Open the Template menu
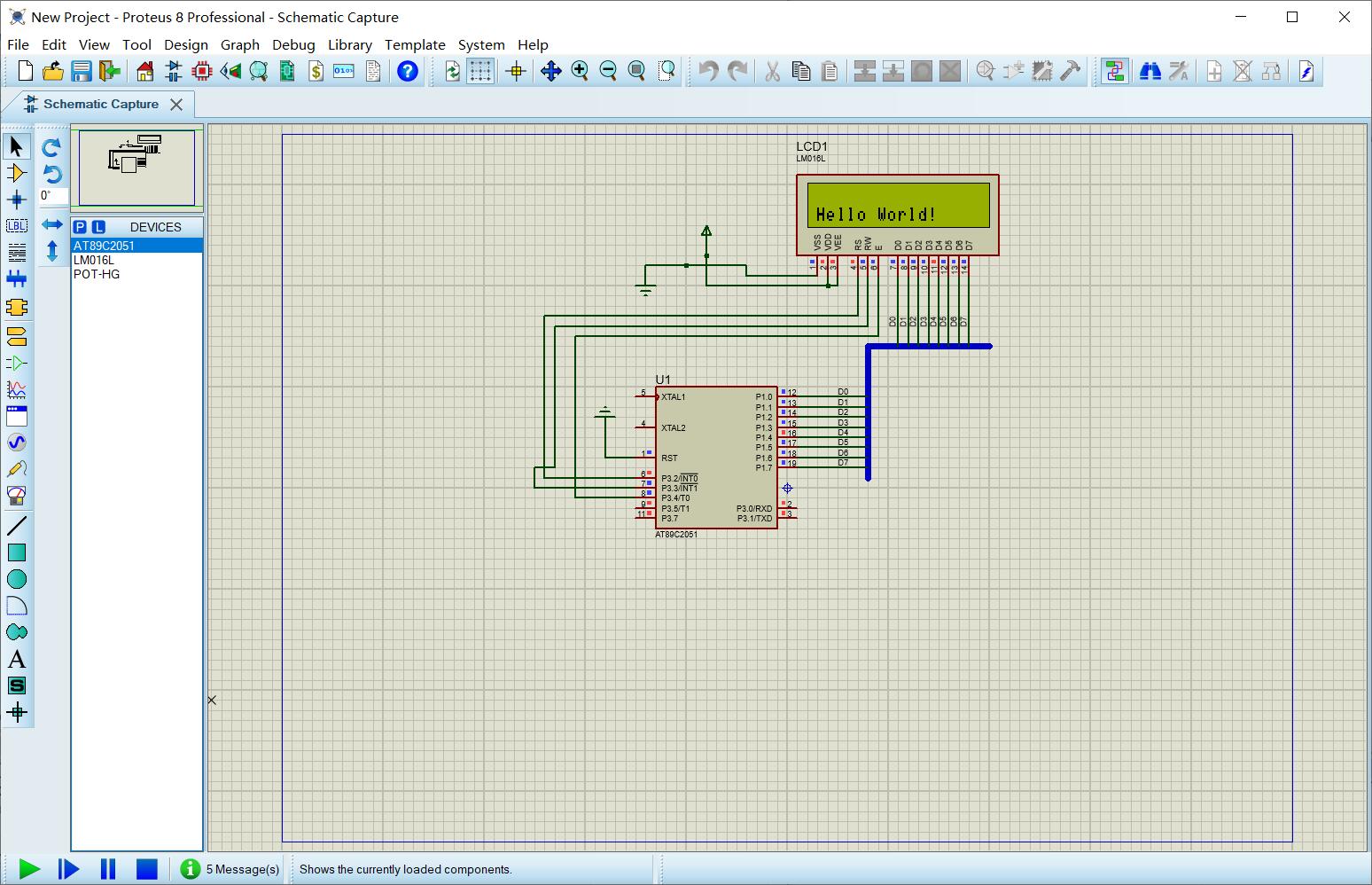1372x885 pixels. click(415, 44)
